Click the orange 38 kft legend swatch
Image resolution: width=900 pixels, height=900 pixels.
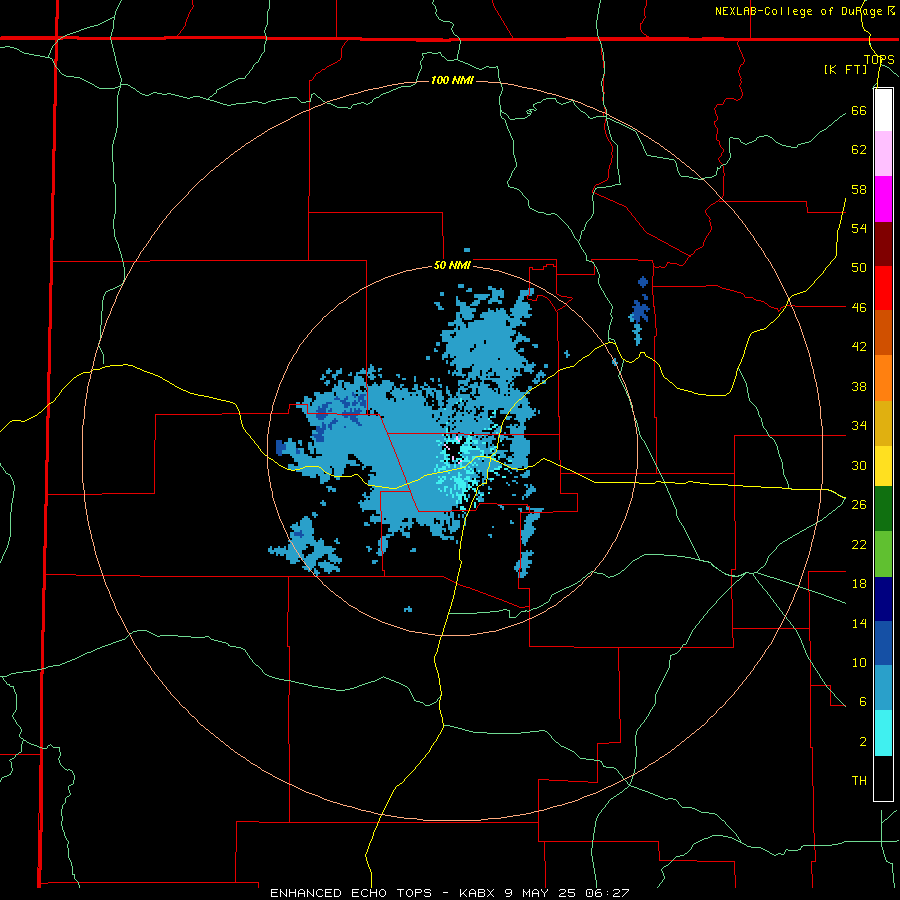click(883, 378)
